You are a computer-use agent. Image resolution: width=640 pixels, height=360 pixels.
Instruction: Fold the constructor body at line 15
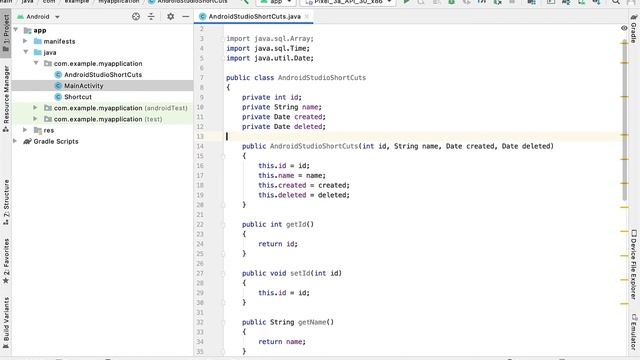[x=224, y=156]
